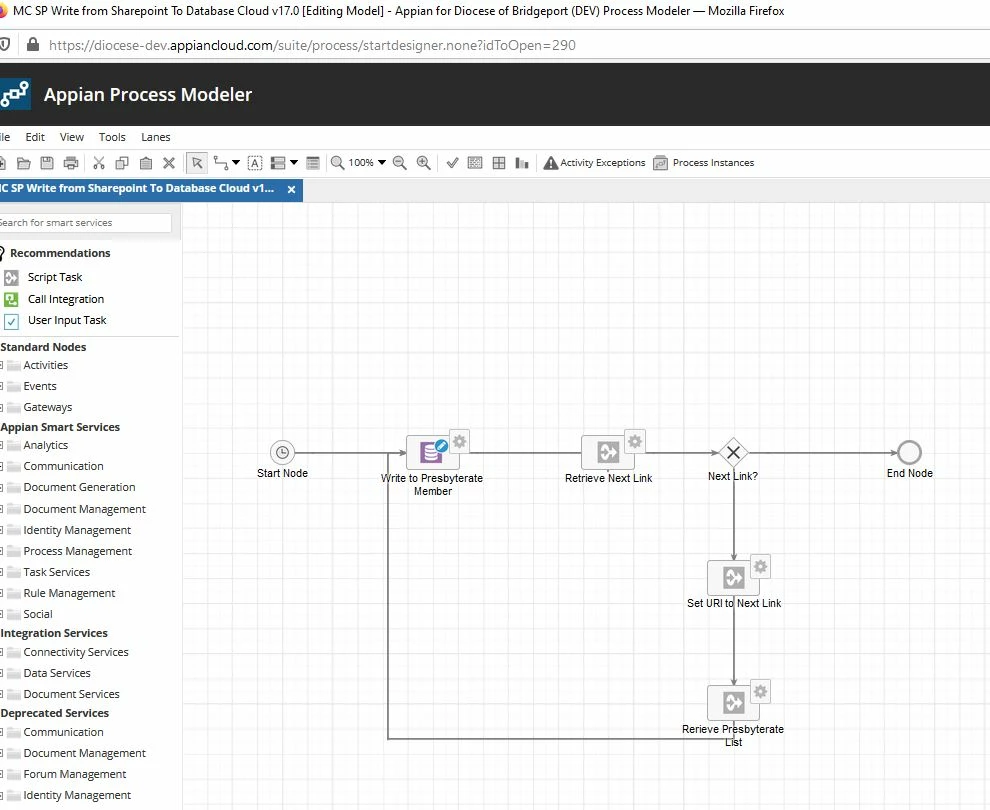Open the Tools menu

click(112, 137)
